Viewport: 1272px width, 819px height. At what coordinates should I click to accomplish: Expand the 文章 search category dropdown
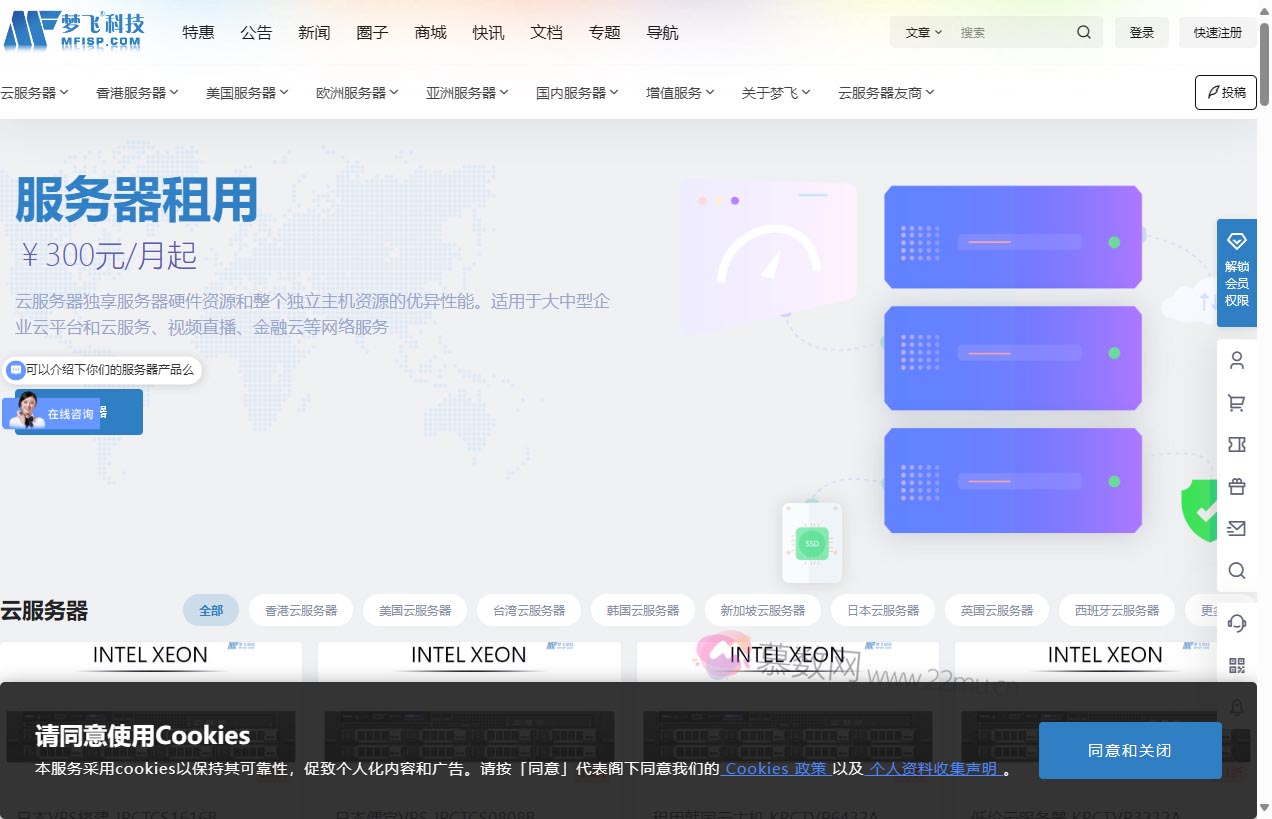tap(921, 32)
